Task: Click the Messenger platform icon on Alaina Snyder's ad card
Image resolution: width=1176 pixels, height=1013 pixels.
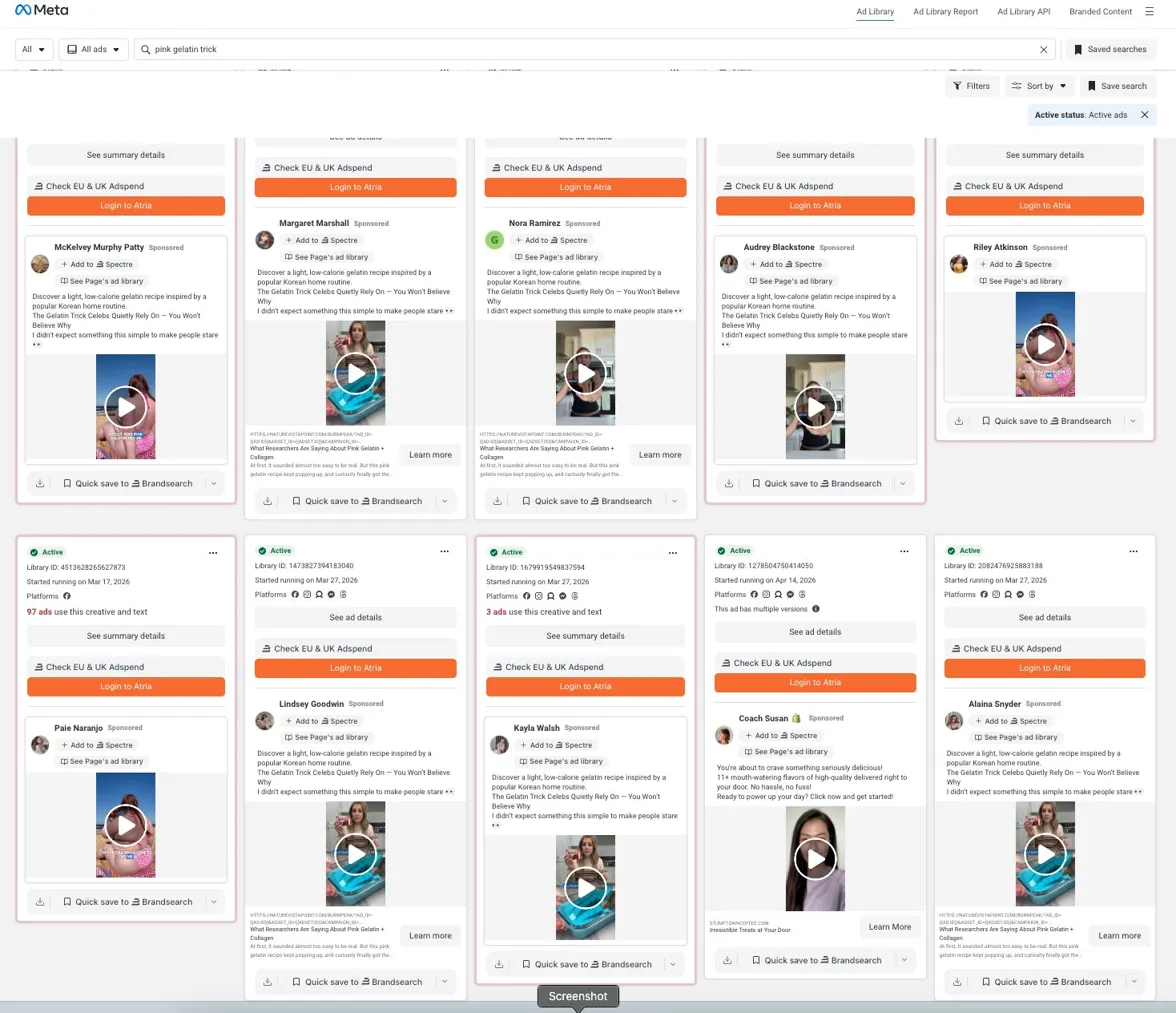Action: pyautogui.click(x=1020, y=595)
